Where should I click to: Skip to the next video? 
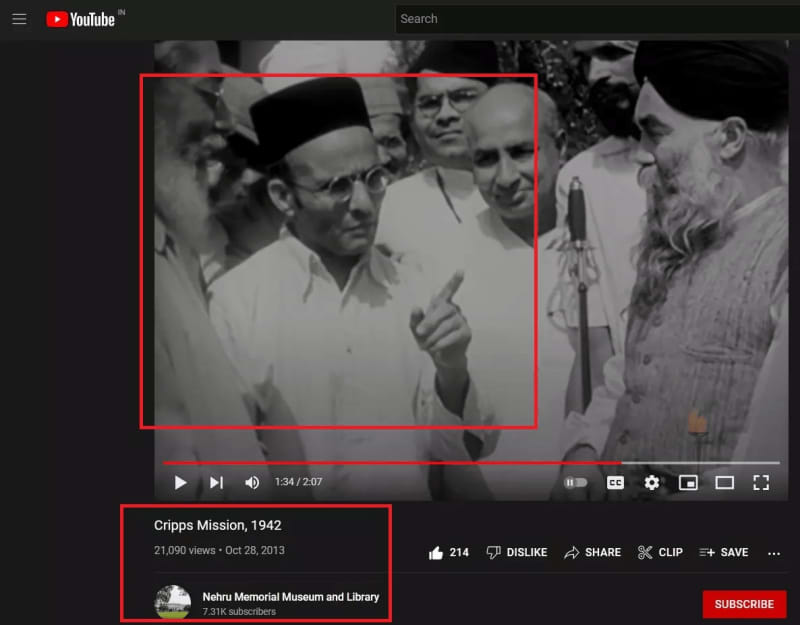click(216, 482)
